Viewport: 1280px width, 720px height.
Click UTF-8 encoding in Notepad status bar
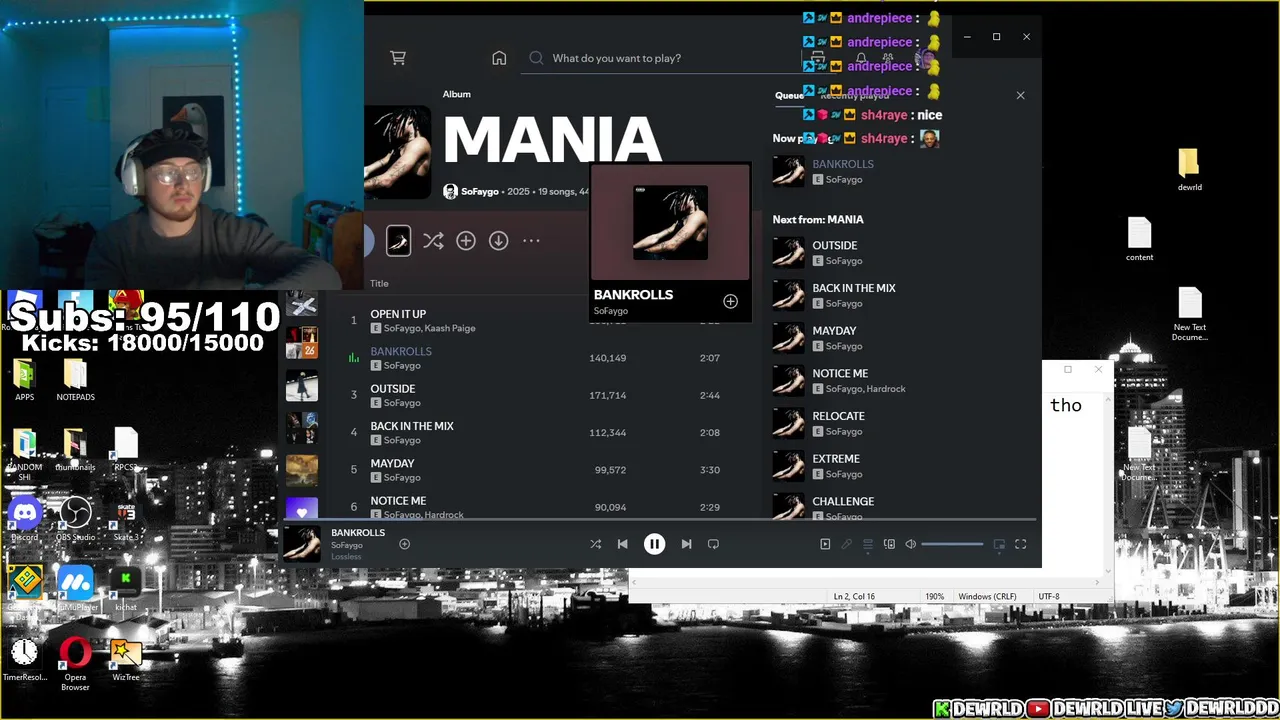click(x=1048, y=597)
